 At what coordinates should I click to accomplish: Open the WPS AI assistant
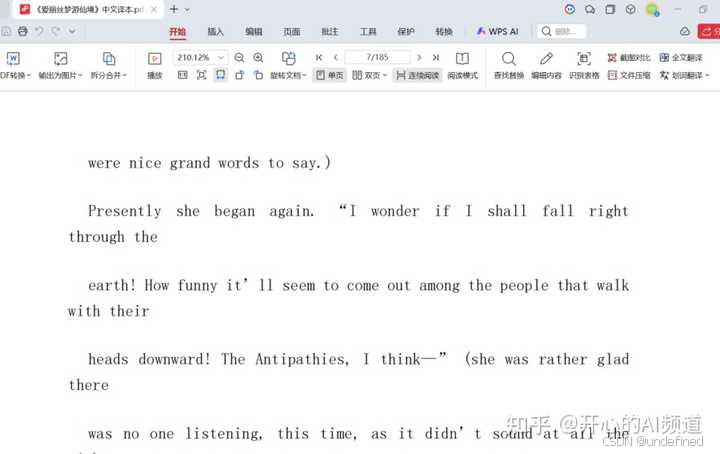click(497, 31)
